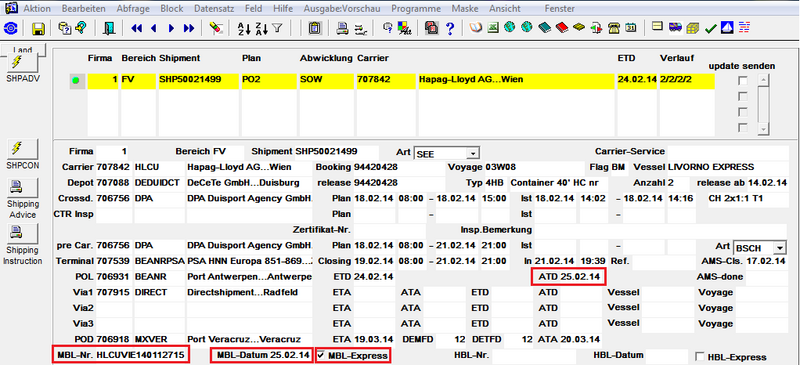Click the blue eye icon at toolbar start

pos(11,29)
